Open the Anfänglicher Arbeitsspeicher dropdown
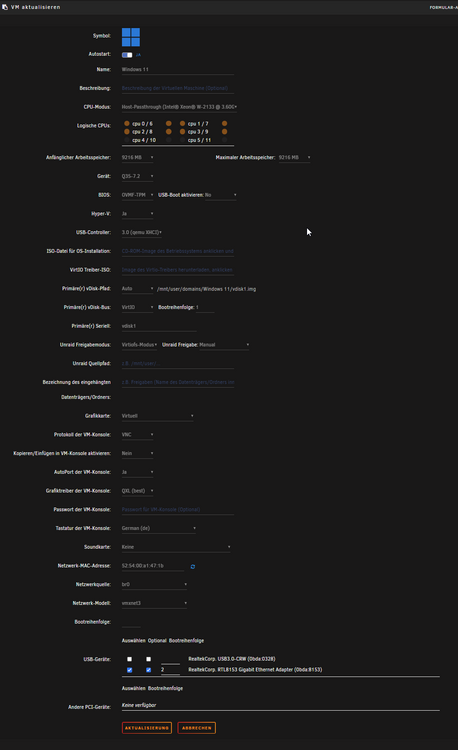Screen dimensions: 458x750 coord(138,157)
